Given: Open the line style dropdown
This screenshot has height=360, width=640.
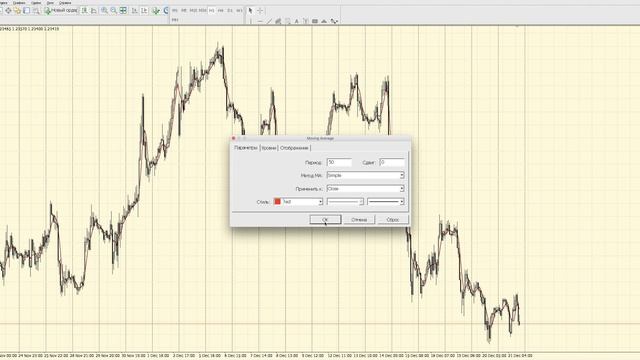Looking at the screenshot, I should [x=345, y=202].
